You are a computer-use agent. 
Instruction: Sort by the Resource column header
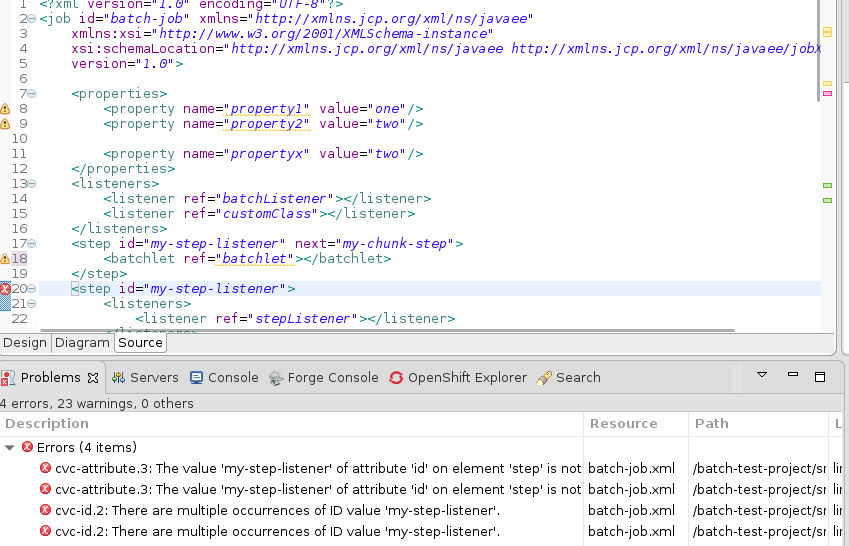(x=636, y=424)
